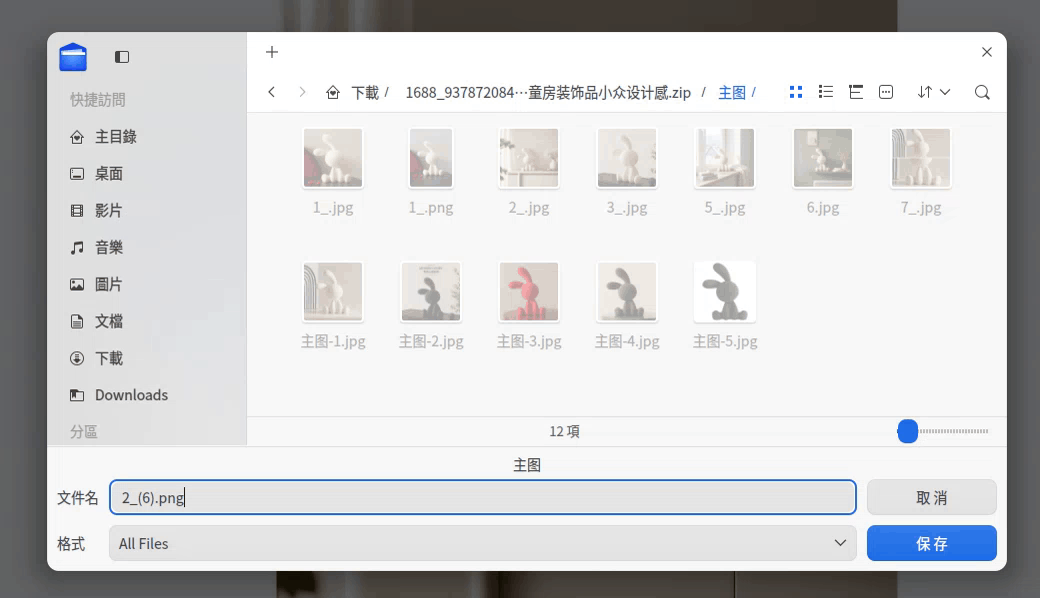The height and width of the screenshot is (598, 1040).
Task: Open the view options icon
Action: tap(885, 92)
